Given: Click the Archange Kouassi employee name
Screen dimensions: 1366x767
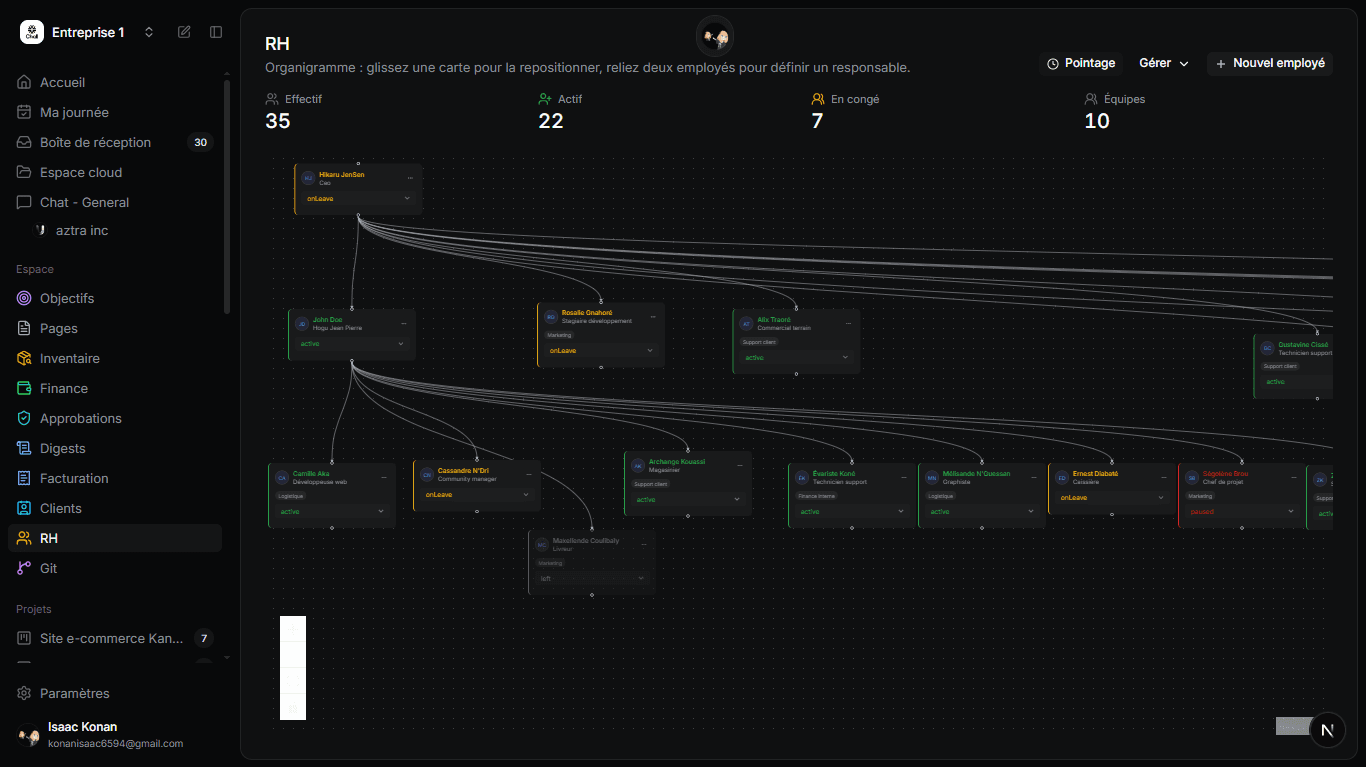Looking at the screenshot, I should click(x=677, y=462).
